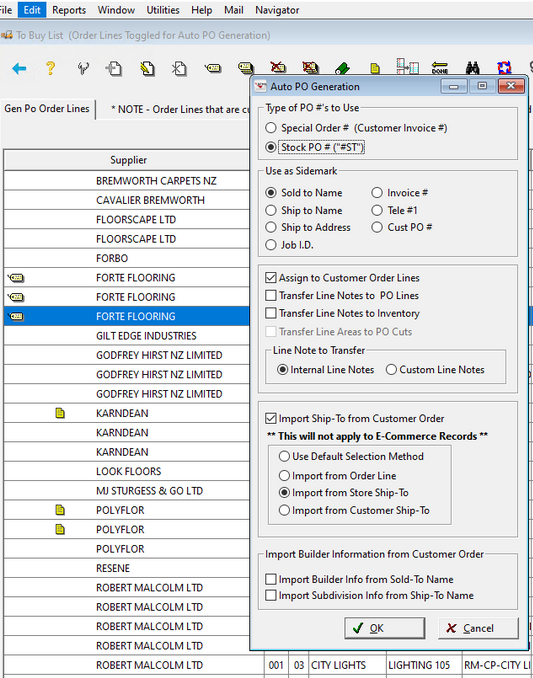Open the Help menu
Image resolution: width=533 pixels, height=678 pixels.
202,10
